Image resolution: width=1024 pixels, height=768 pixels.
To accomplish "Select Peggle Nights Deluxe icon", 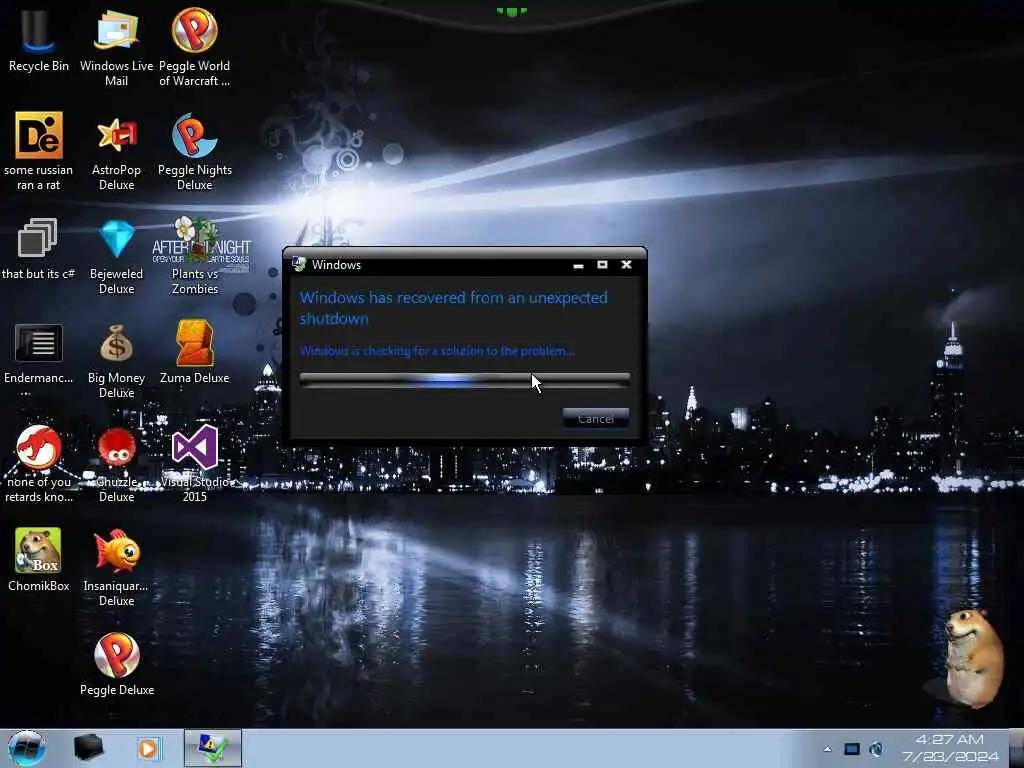I will [x=195, y=152].
